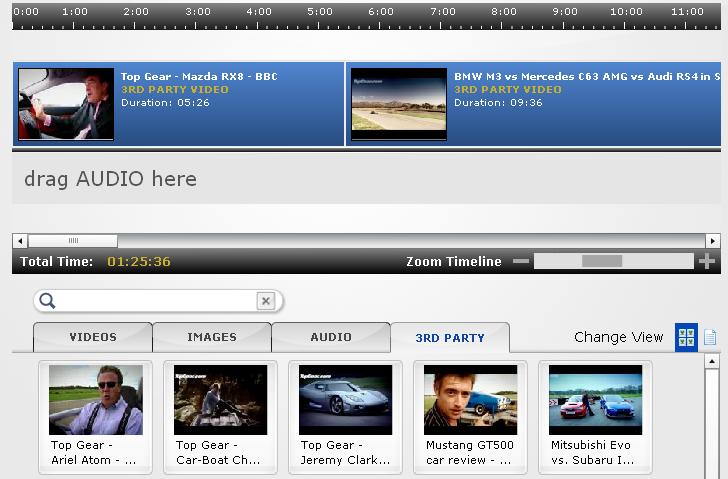728x479 pixels.
Task: Click the timeline scrollbar right arrow
Action: pos(713,241)
